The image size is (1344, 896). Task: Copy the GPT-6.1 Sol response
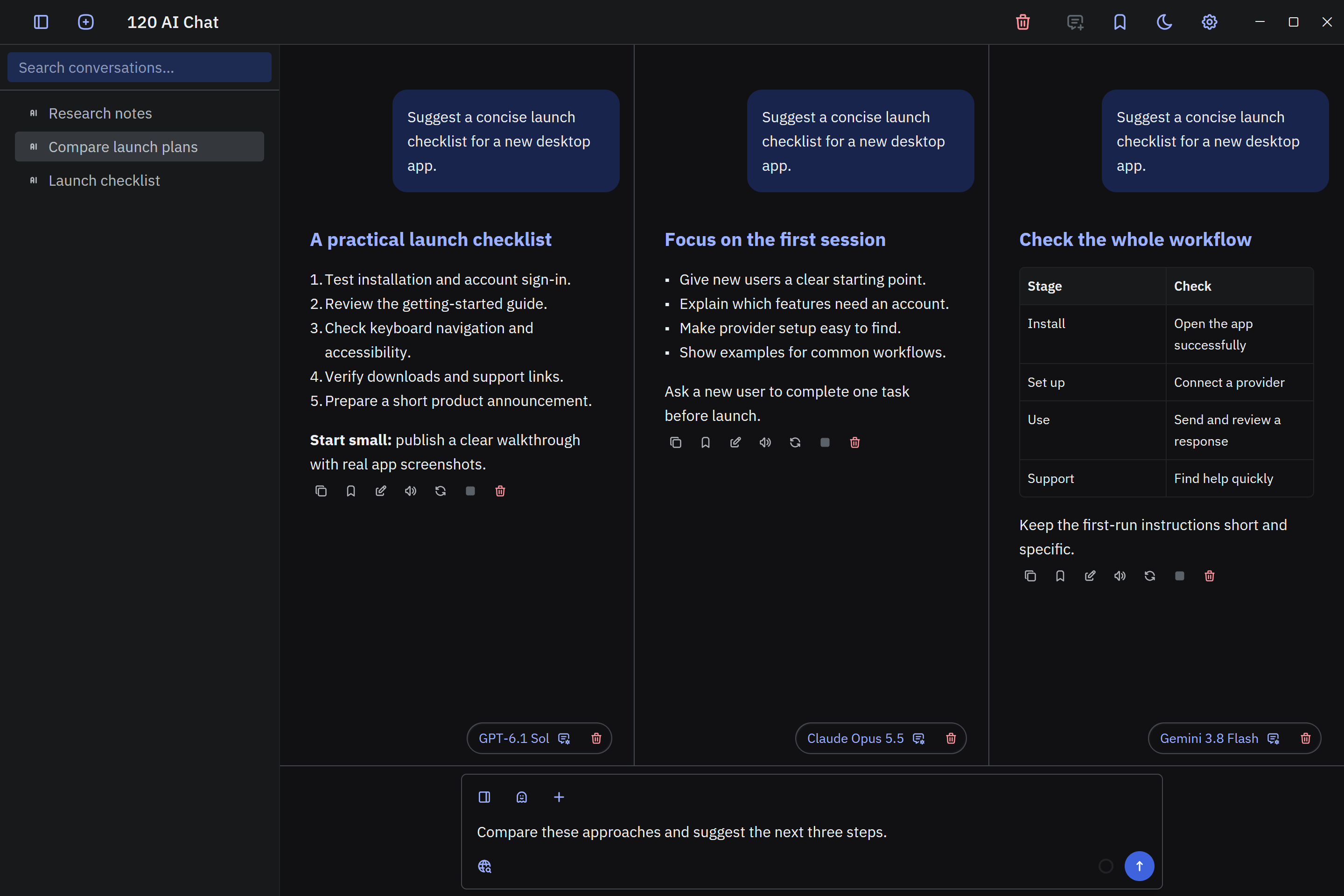(x=321, y=491)
